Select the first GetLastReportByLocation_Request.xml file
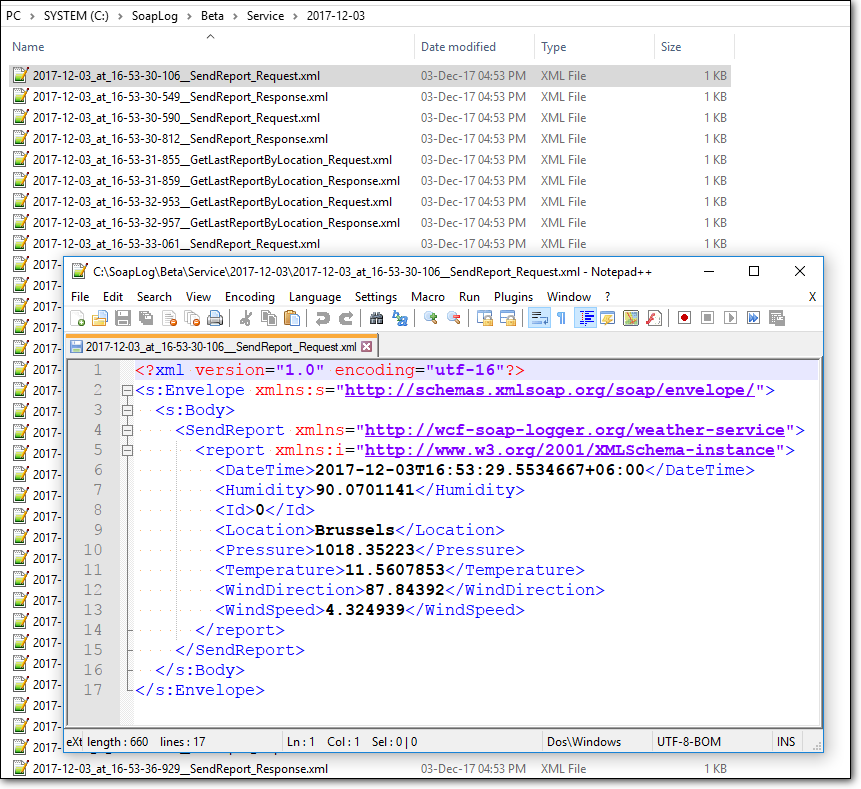This screenshot has height=789, width=861. (212, 160)
